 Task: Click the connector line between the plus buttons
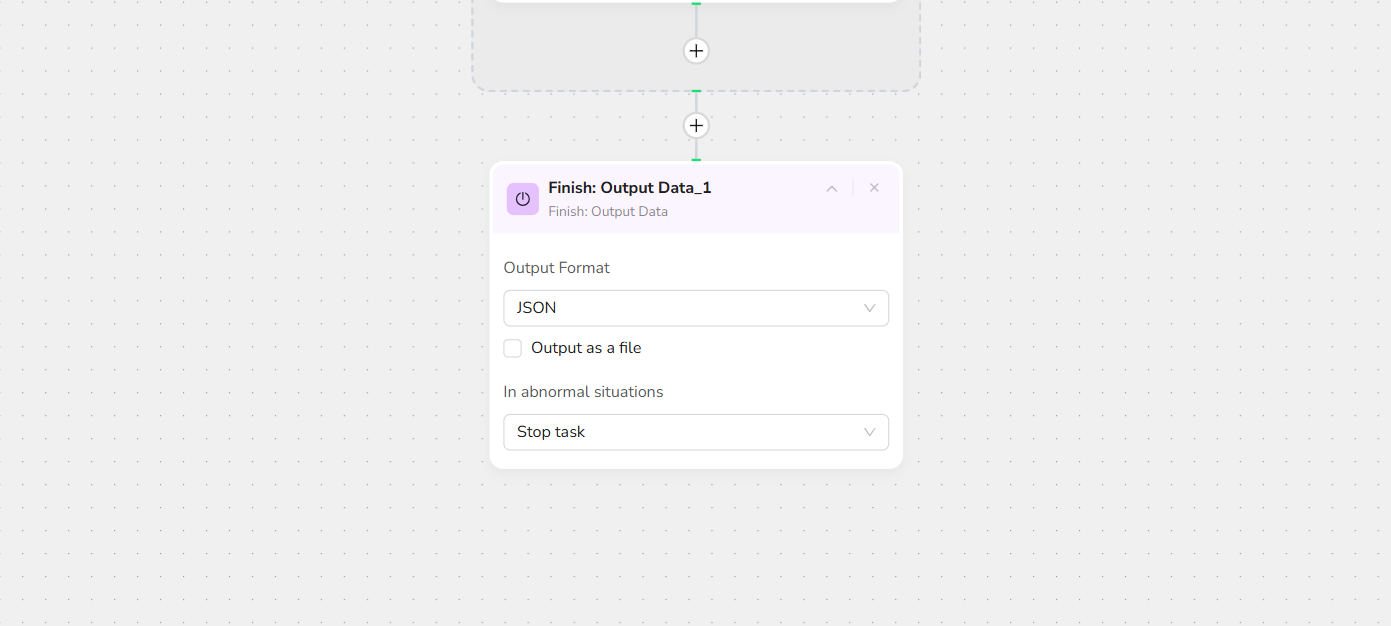click(x=696, y=102)
